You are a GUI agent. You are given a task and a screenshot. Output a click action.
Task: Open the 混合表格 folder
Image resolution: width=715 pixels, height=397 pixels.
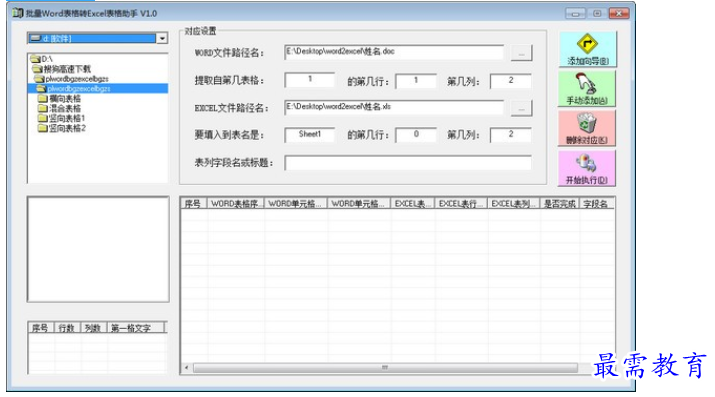[60, 108]
